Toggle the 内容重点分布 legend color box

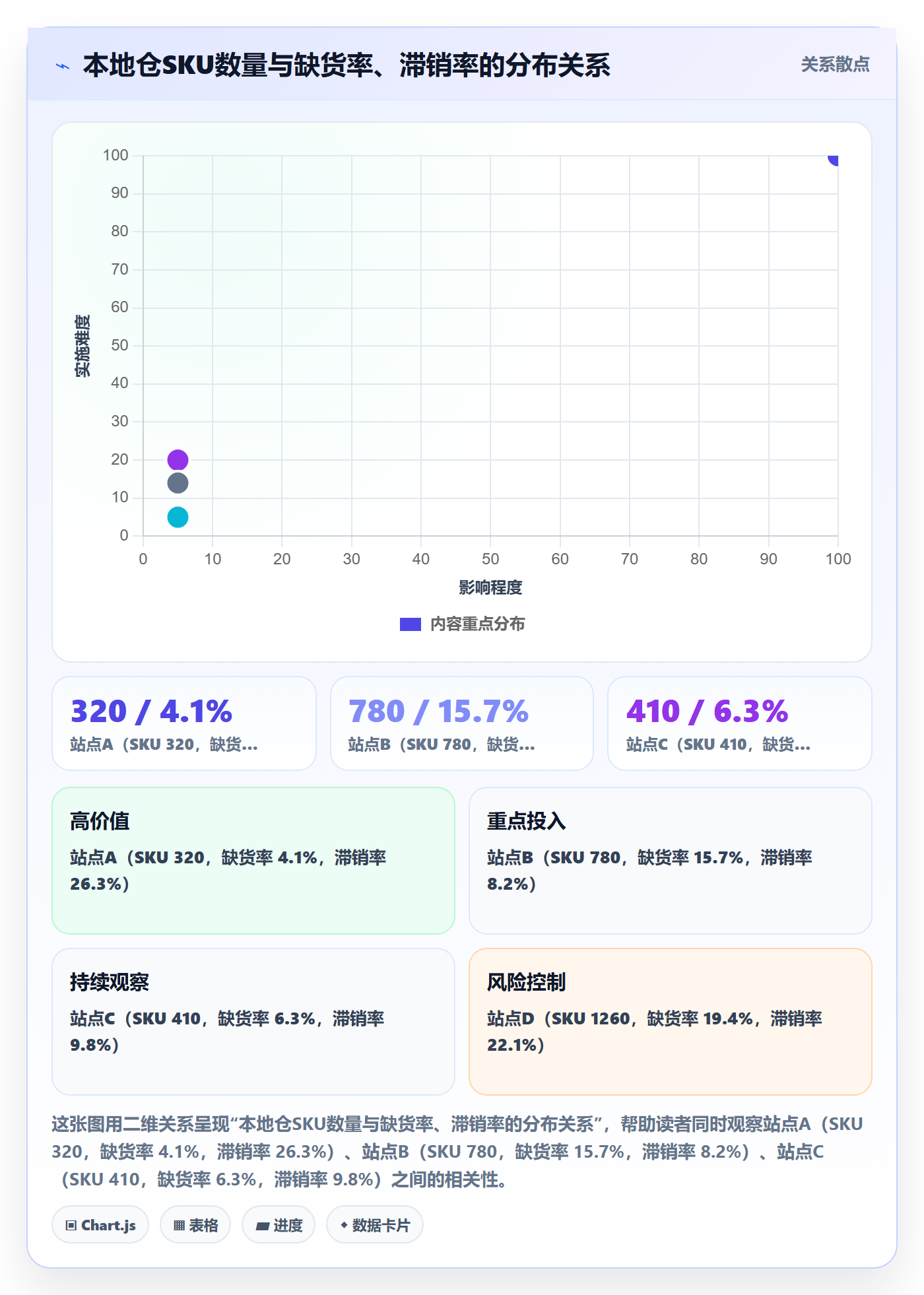point(411,624)
